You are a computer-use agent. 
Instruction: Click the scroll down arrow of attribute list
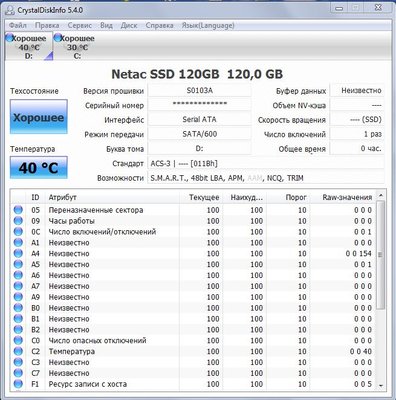(381, 386)
